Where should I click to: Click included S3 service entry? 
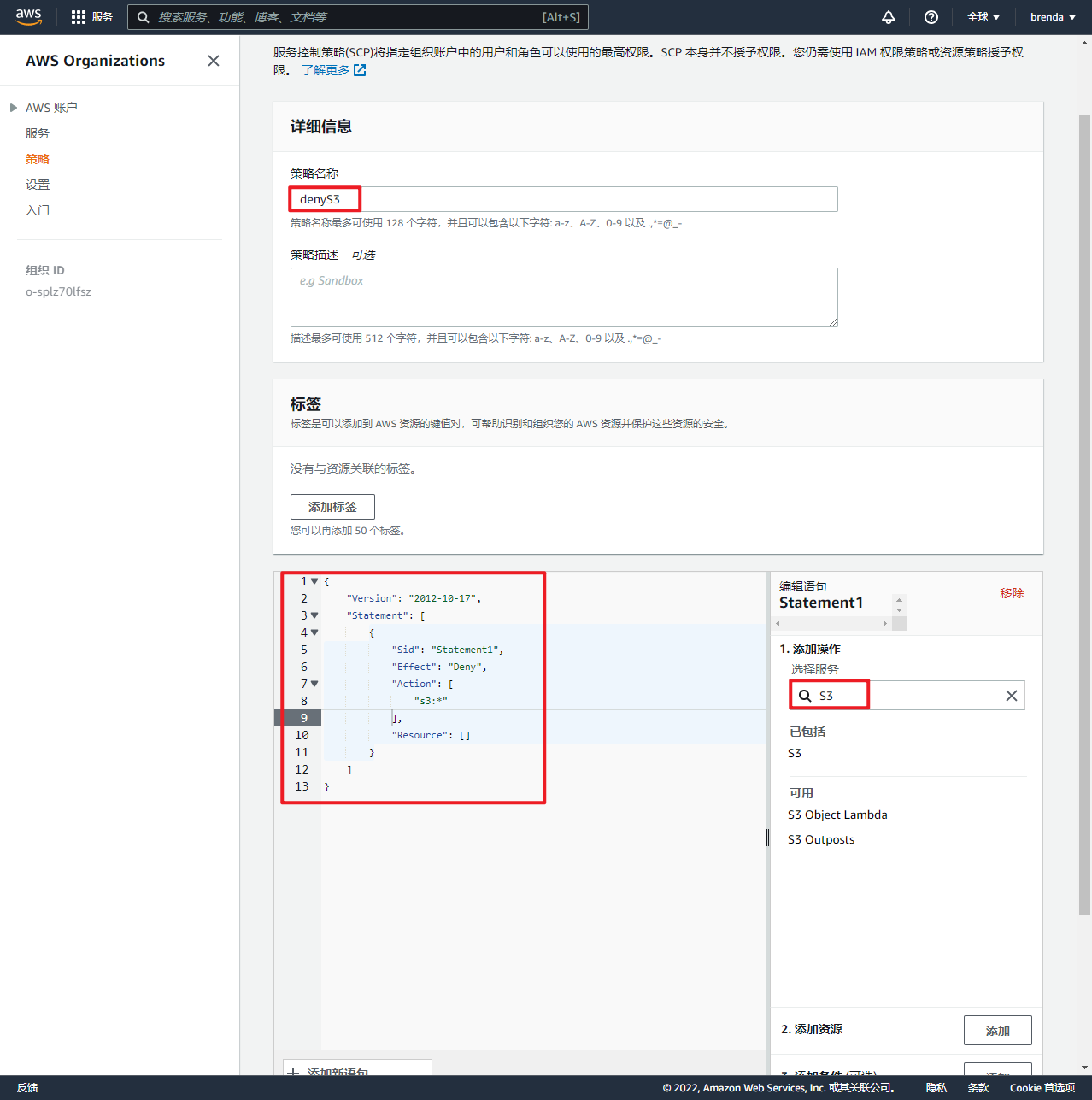click(x=795, y=753)
